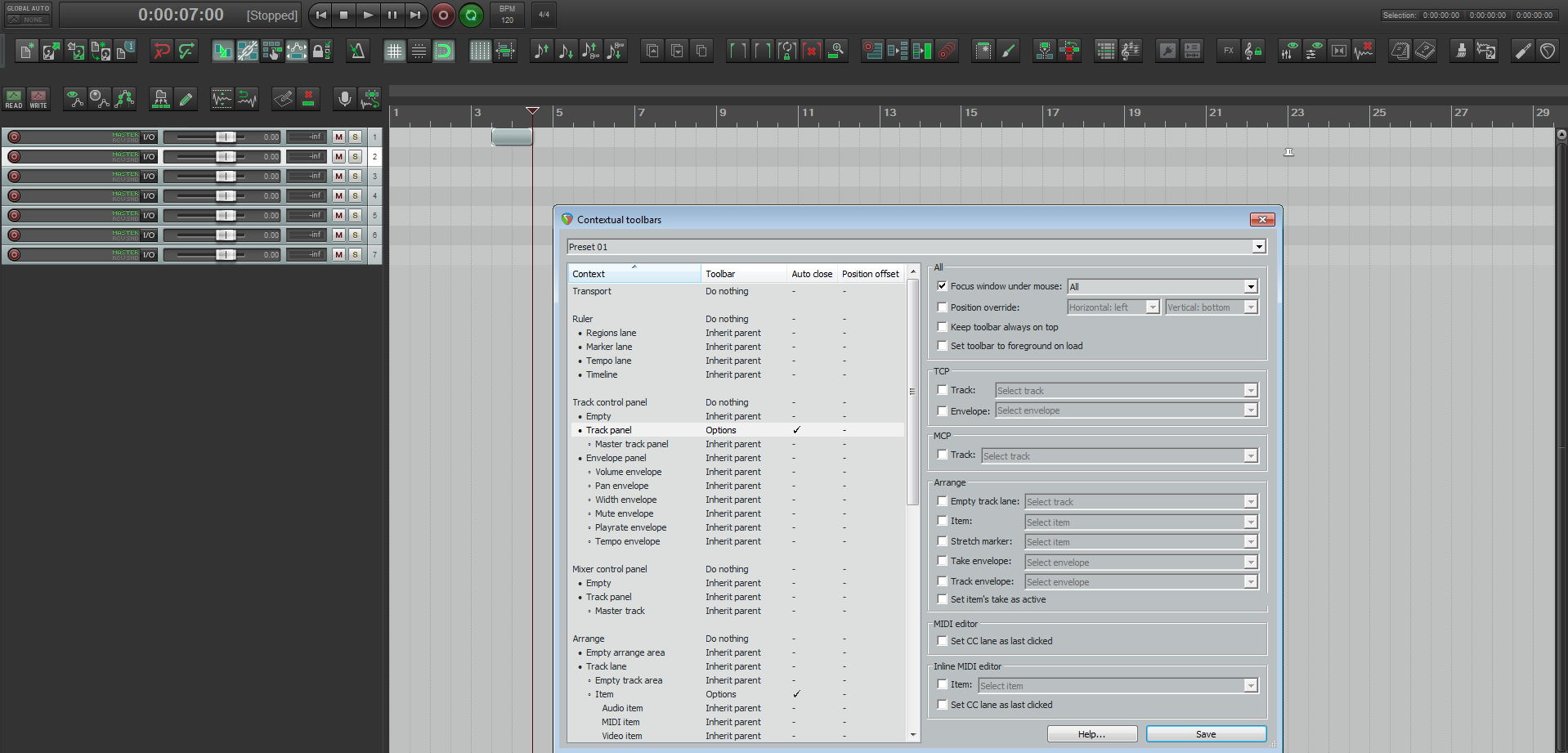1568x753 pixels.
Task: Click track 1 volume fader
Action: click(x=226, y=137)
